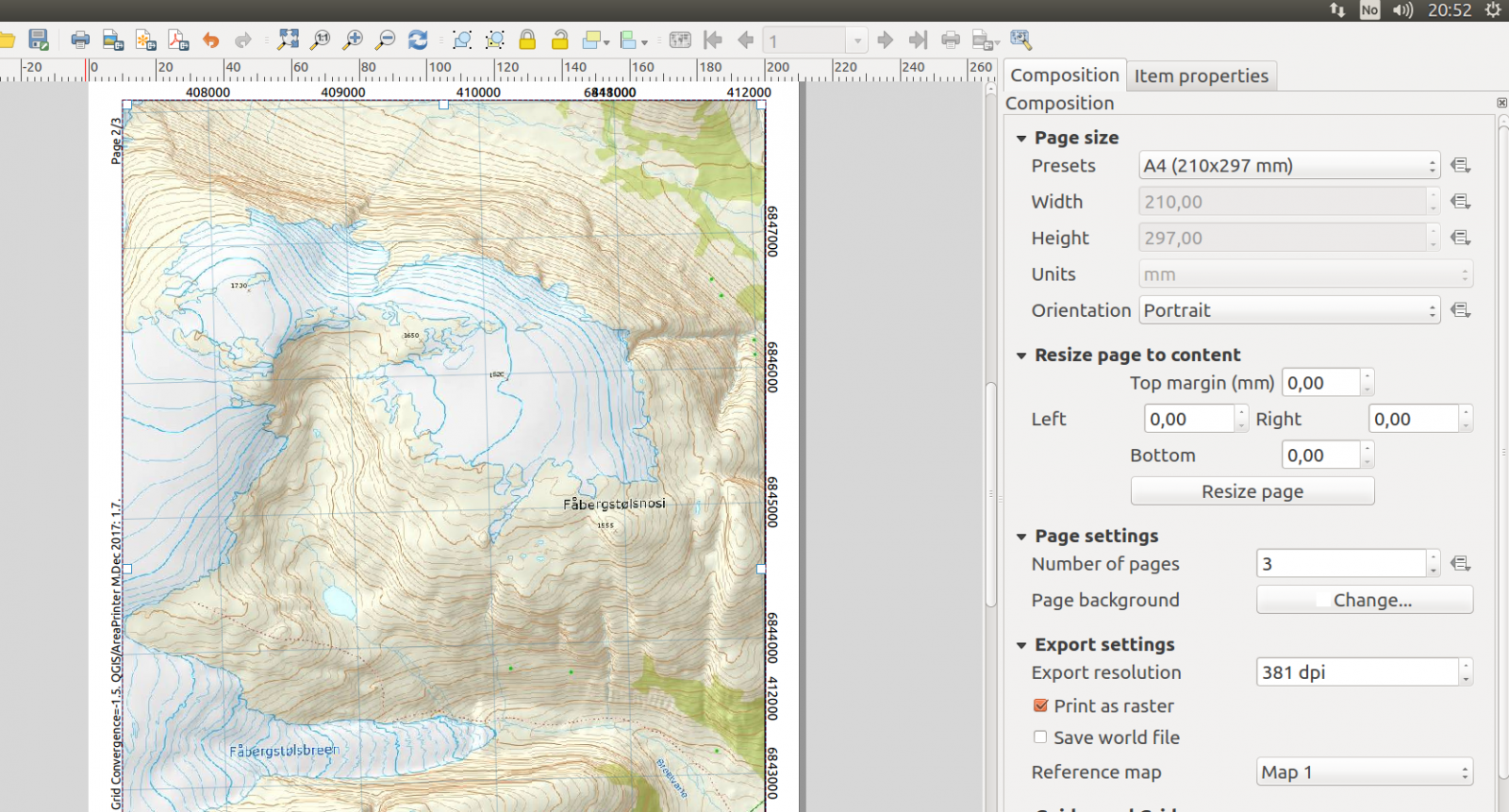Switch to Item properties tab
This screenshot has width=1509, height=812.
coord(1201,75)
